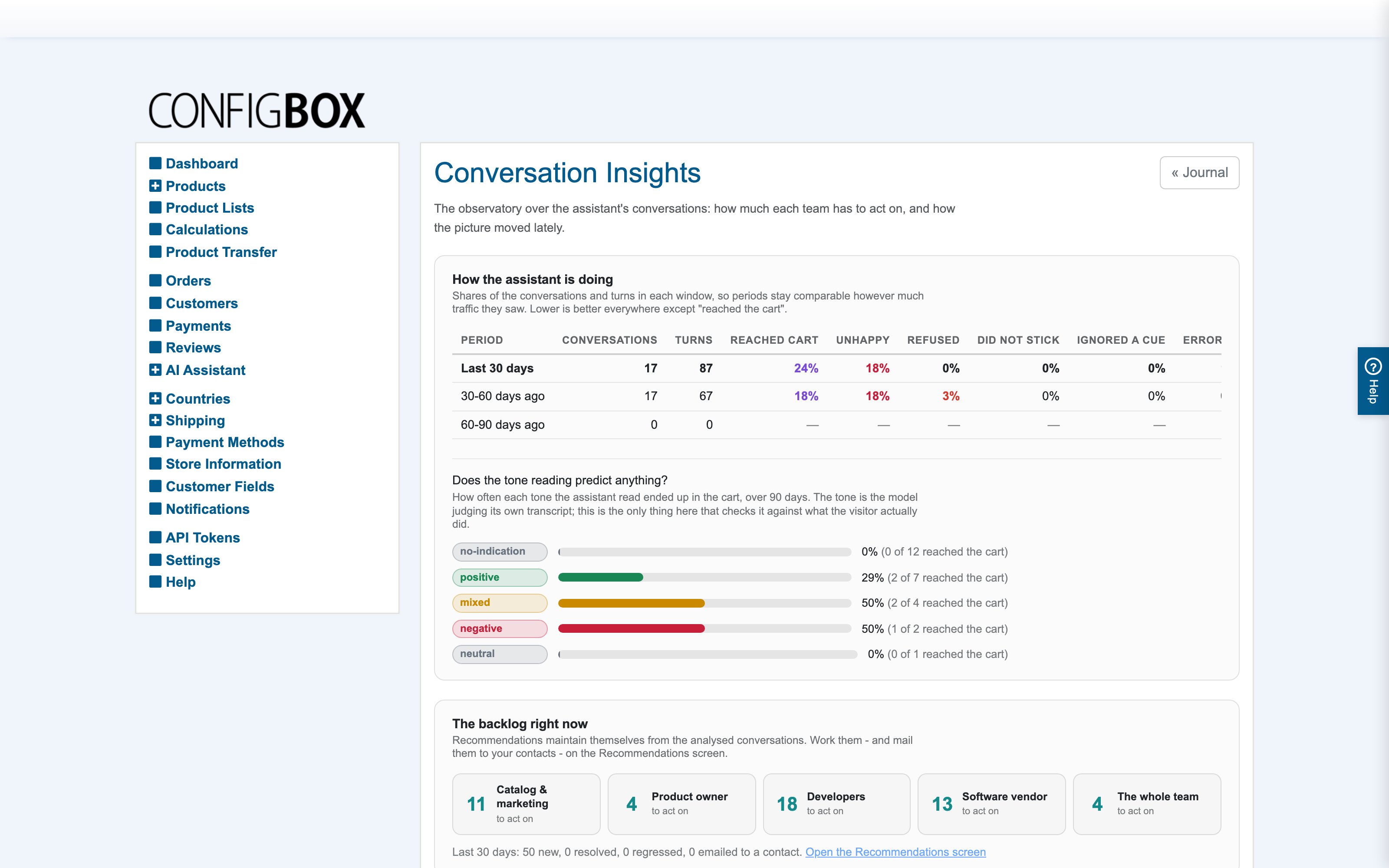Click the square icon beside Customers
Screen dimensions: 1389x868
tap(155, 302)
